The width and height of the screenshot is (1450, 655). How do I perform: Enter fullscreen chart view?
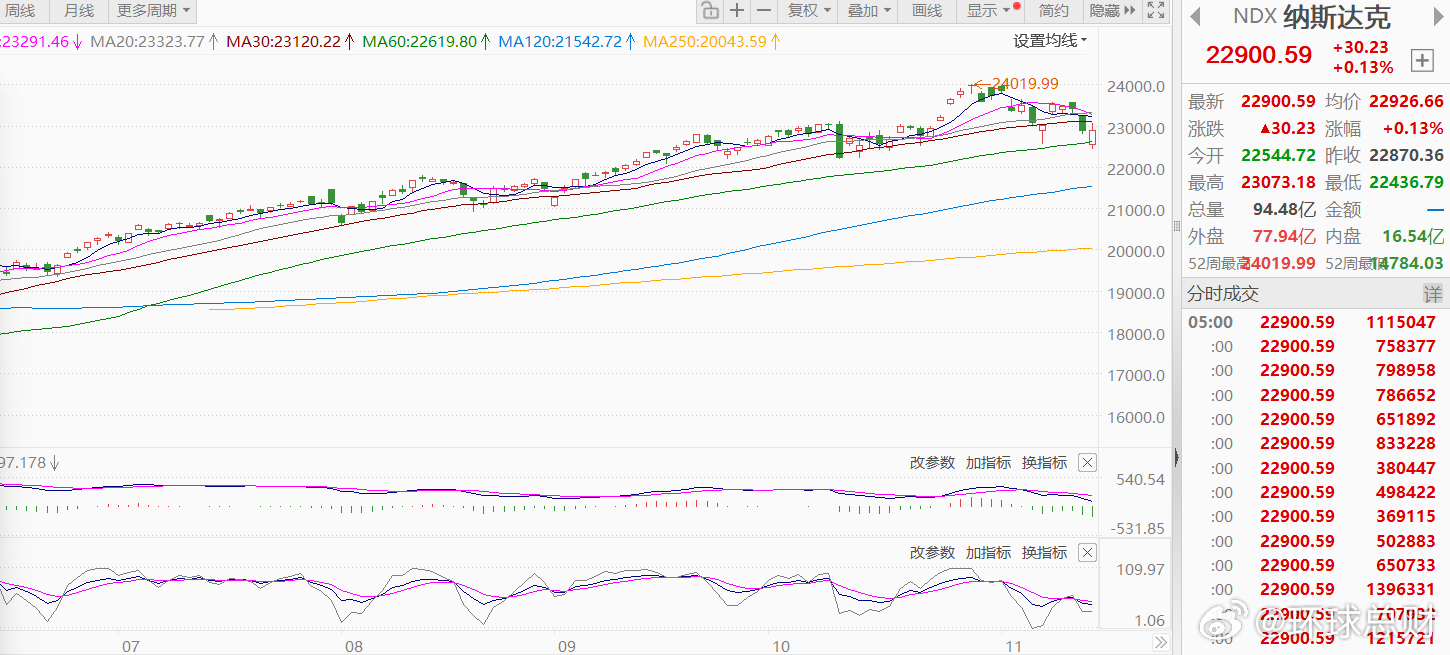coord(1156,11)
